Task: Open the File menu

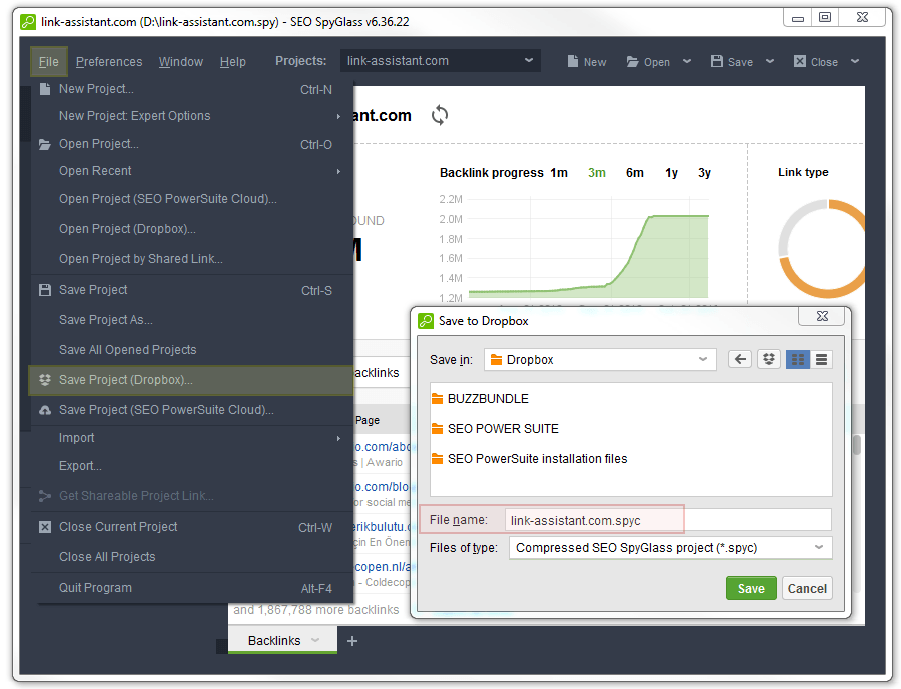Action: (49, 61)
